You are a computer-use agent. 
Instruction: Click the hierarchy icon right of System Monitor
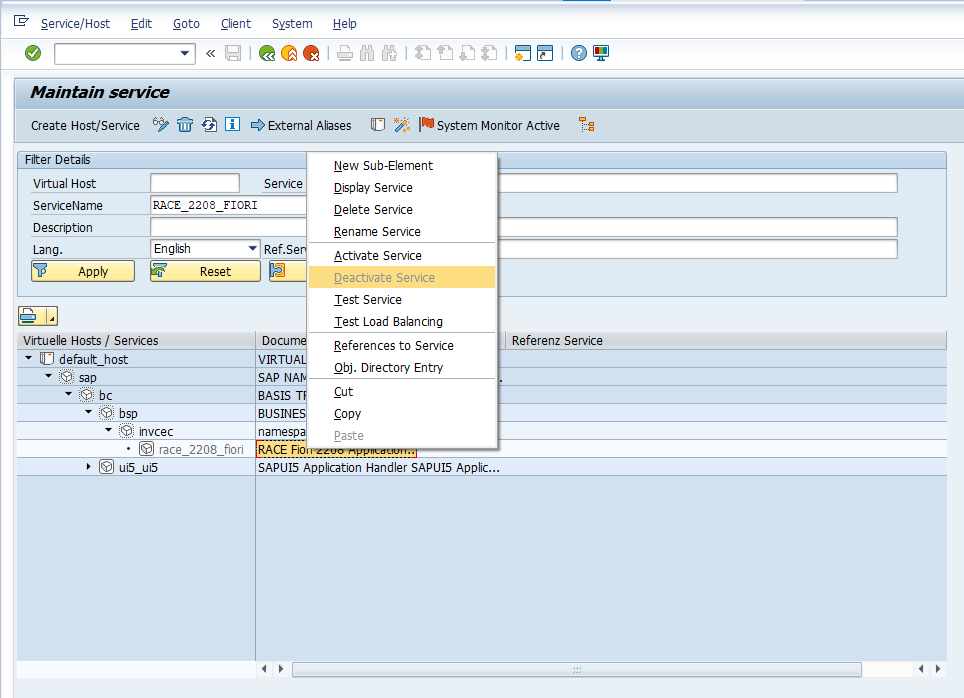587,125
